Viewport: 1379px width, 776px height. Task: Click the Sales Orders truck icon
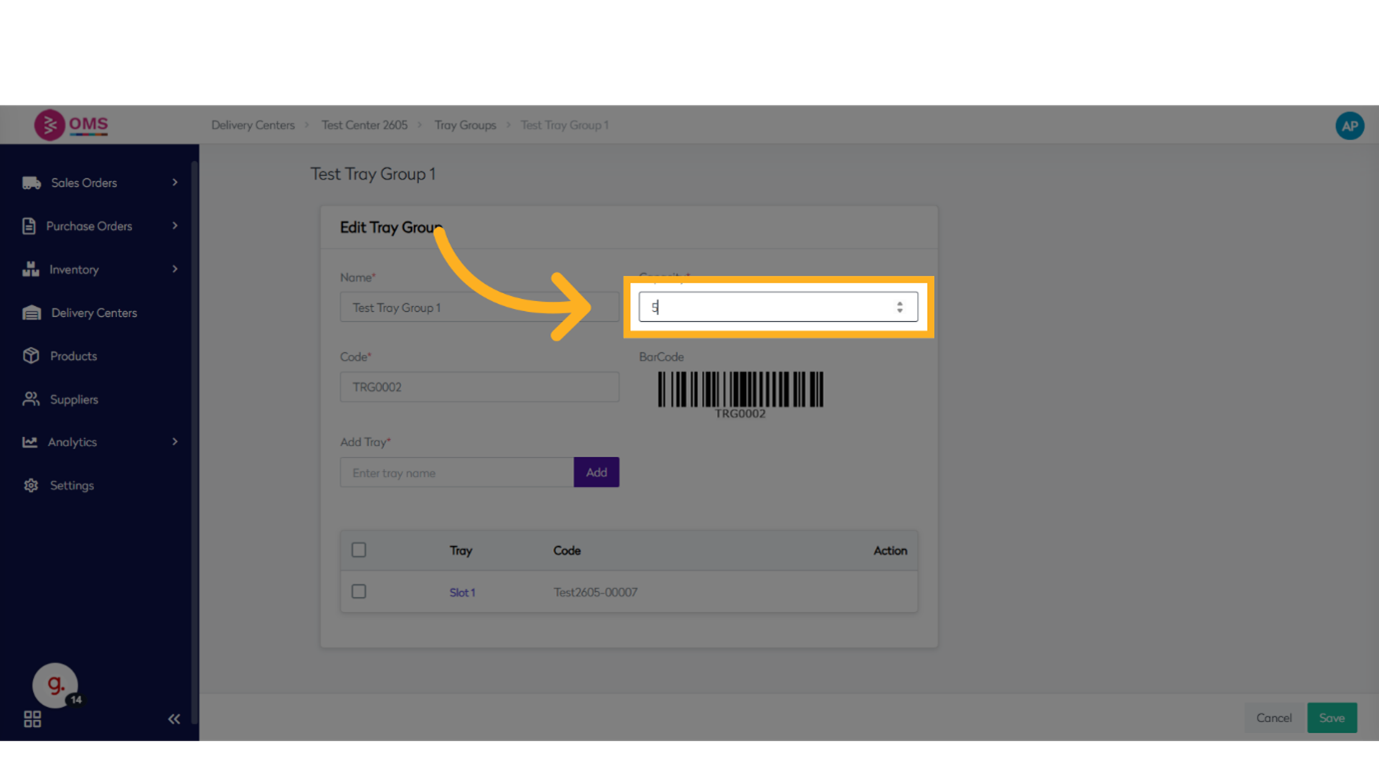(x=32, y=183)
